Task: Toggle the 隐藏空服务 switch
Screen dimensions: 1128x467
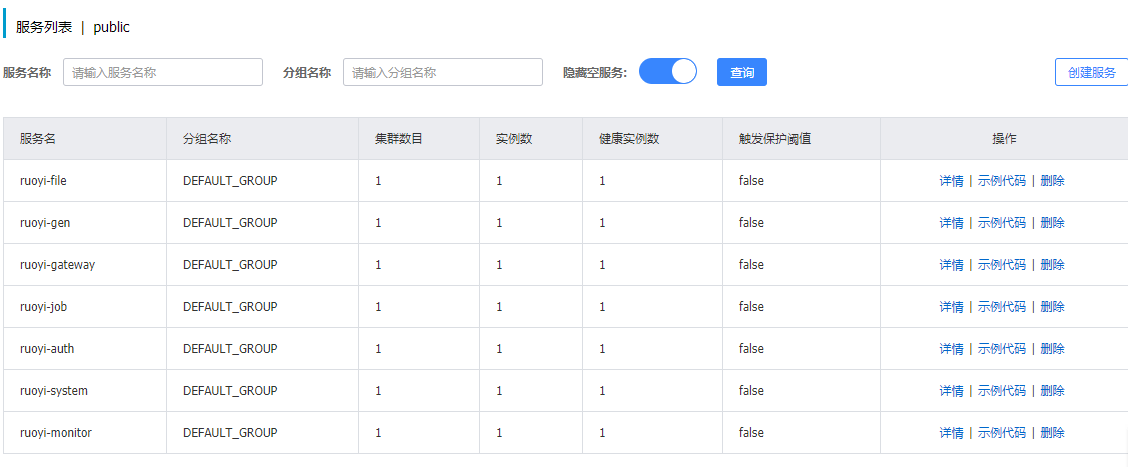Action: tap(668, 72)
